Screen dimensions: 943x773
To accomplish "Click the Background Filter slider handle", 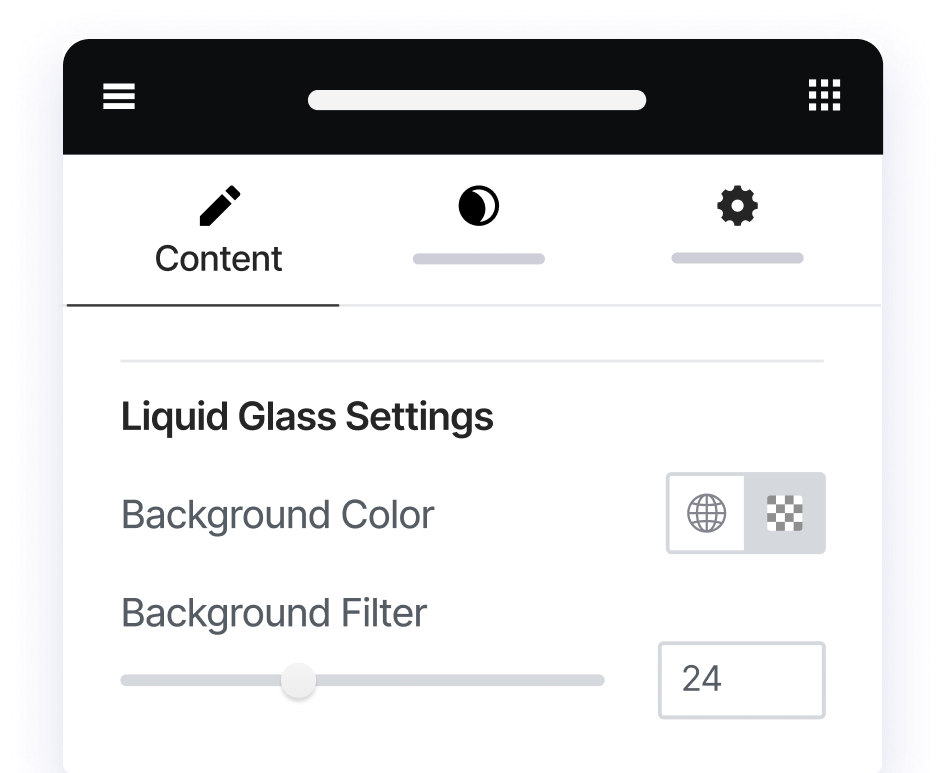I will click(298, 681).
